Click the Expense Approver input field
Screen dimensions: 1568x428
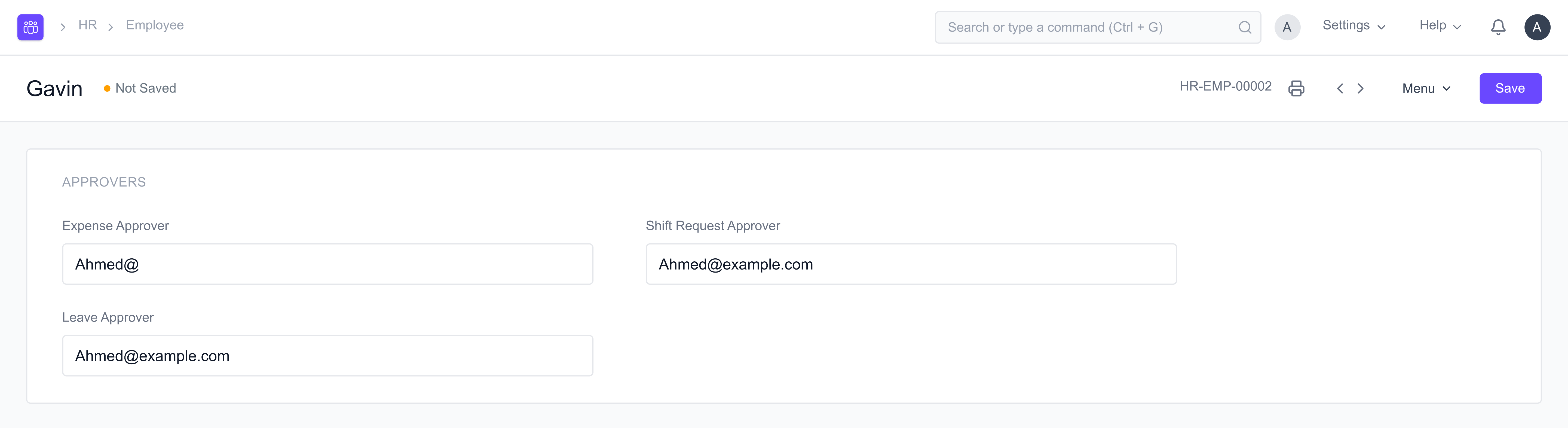point(327,264)
